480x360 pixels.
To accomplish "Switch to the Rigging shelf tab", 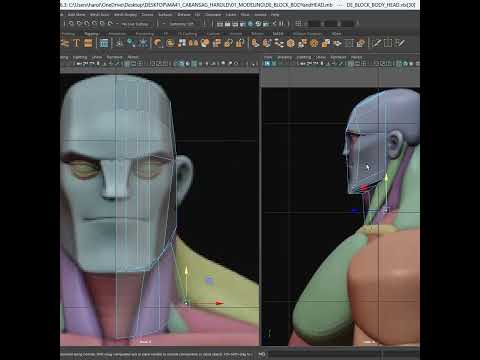I will (x=91, y=34).
